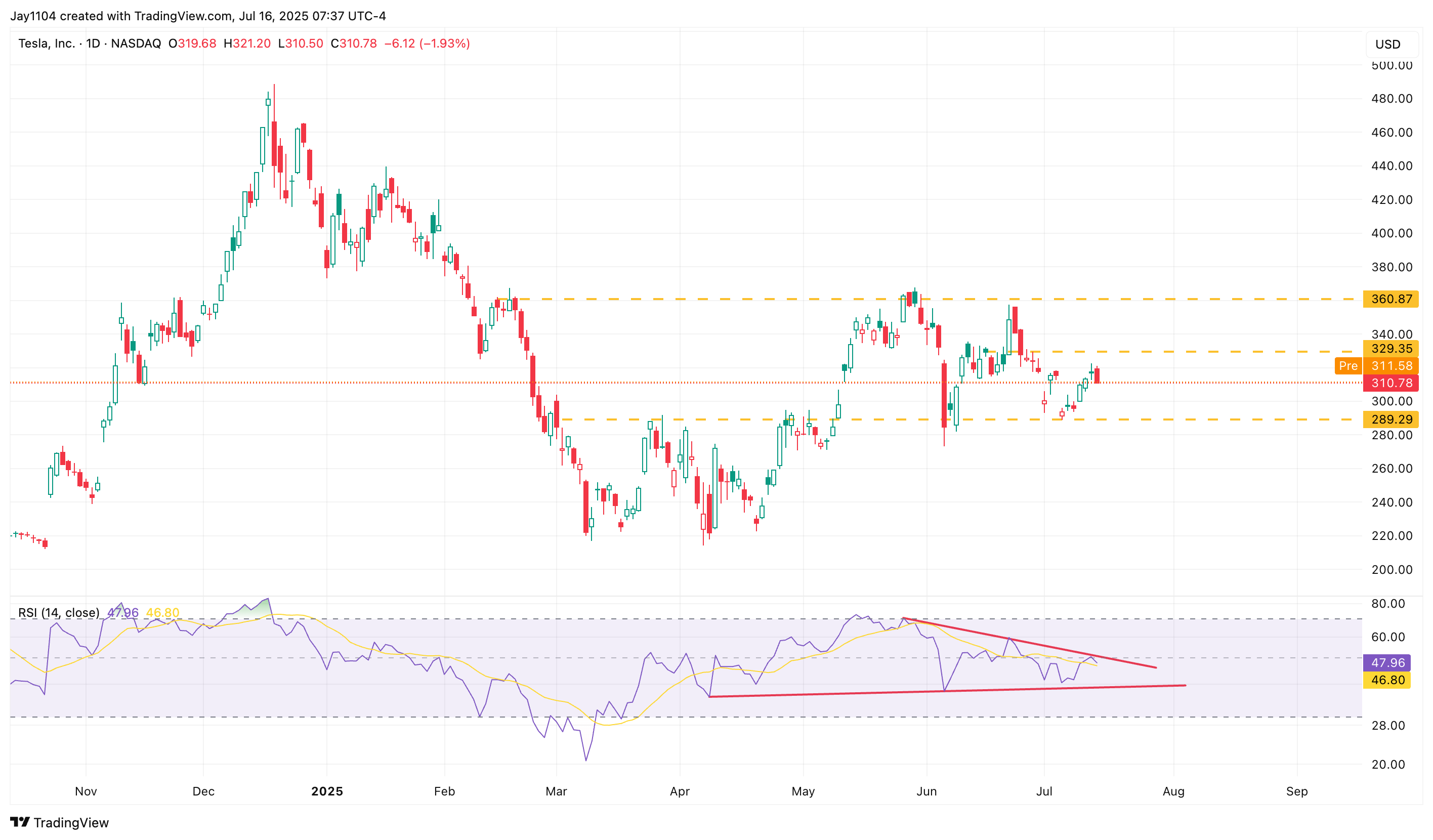The width and height of the screenshot is (1433, 840).
Task: Click the 329.35 price level label
Action: coord(1390,349)
